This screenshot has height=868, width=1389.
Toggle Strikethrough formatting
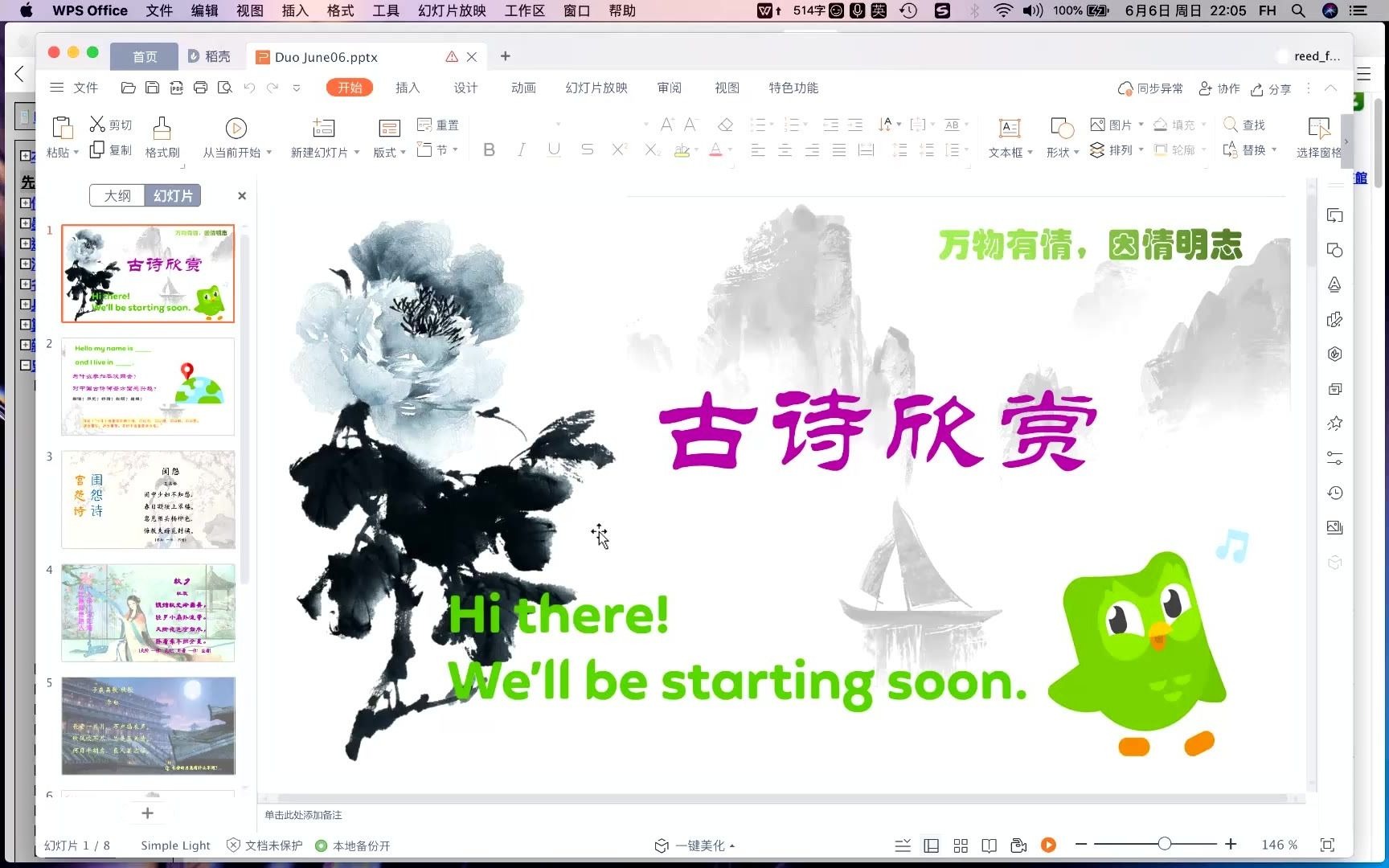click(x=588, y=149)
